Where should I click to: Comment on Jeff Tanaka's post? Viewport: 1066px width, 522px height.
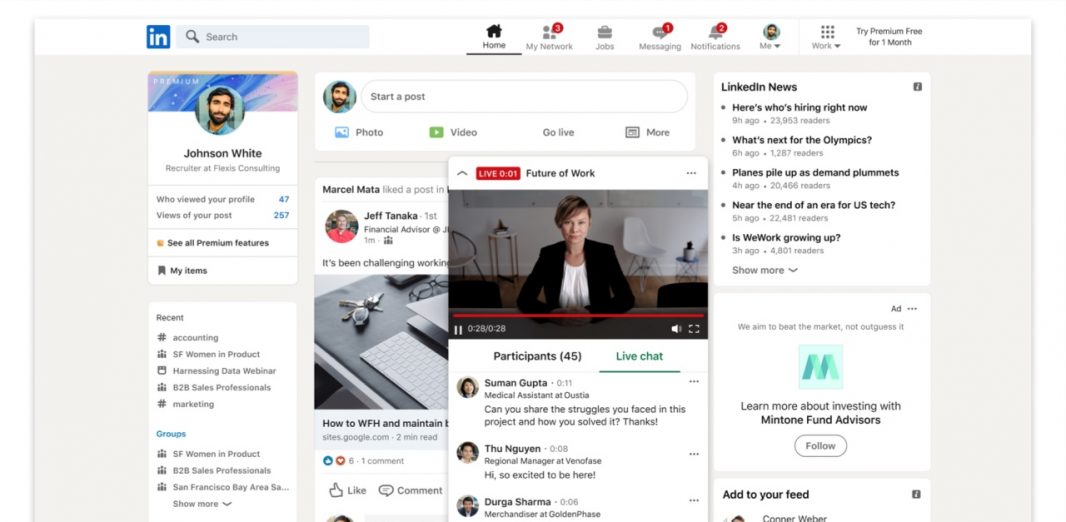coord(411,490)
